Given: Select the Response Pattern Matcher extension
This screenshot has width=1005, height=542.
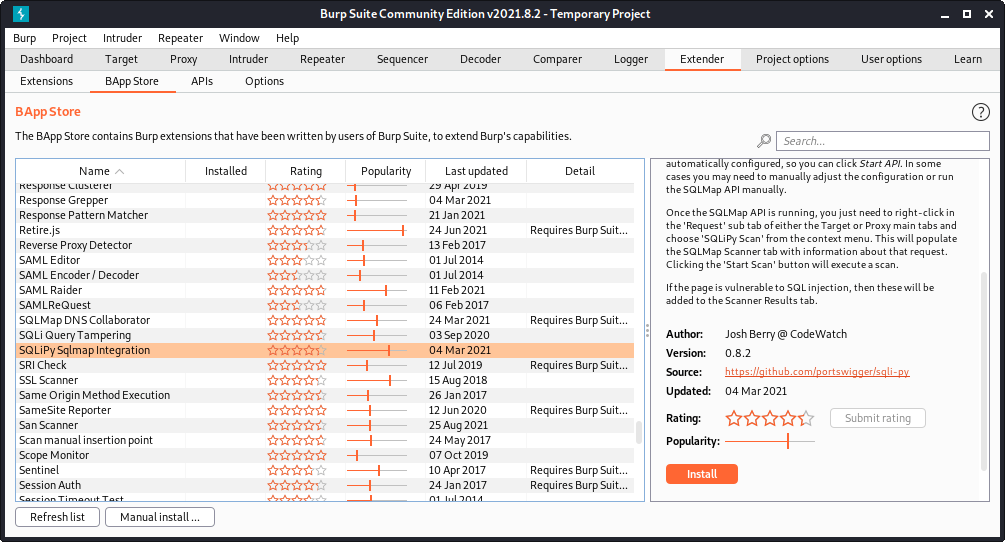Looking at the screenshot, I should click(325, 215).
